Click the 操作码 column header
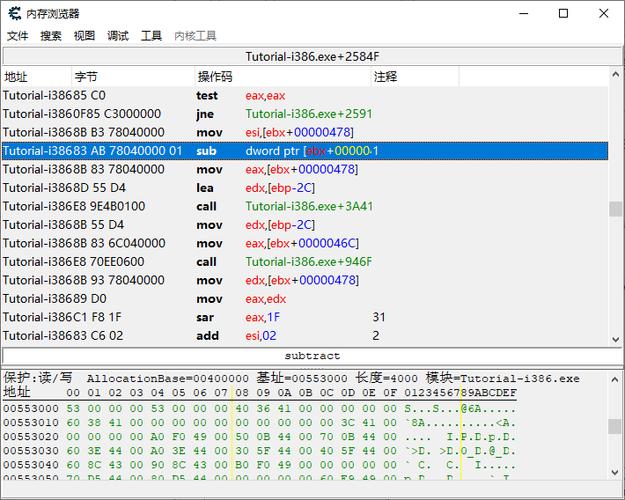Screen dimensions: 625x500 click(283, 77)
